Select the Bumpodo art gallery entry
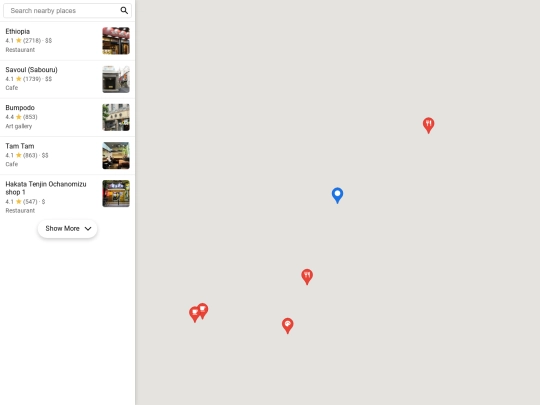 click(x=68, y=117)
